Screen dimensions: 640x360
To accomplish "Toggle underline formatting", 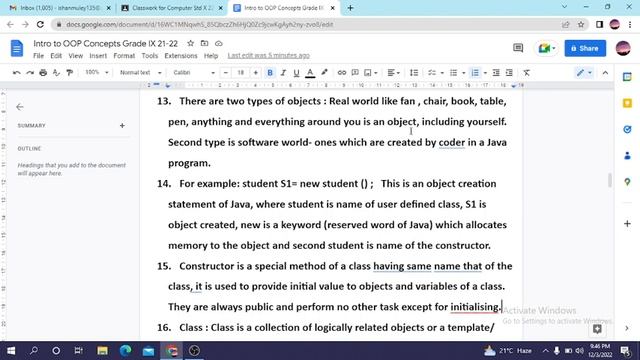I will [296, 73].
